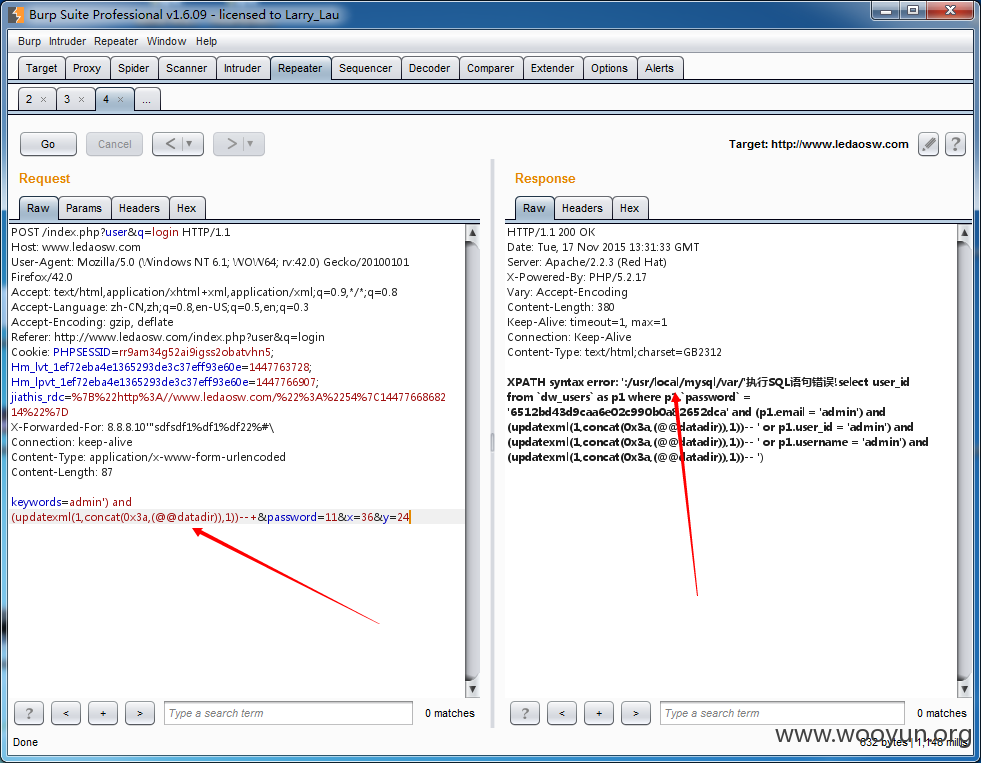
Task: Open the Help menu
Action: [x=206, y=41]
